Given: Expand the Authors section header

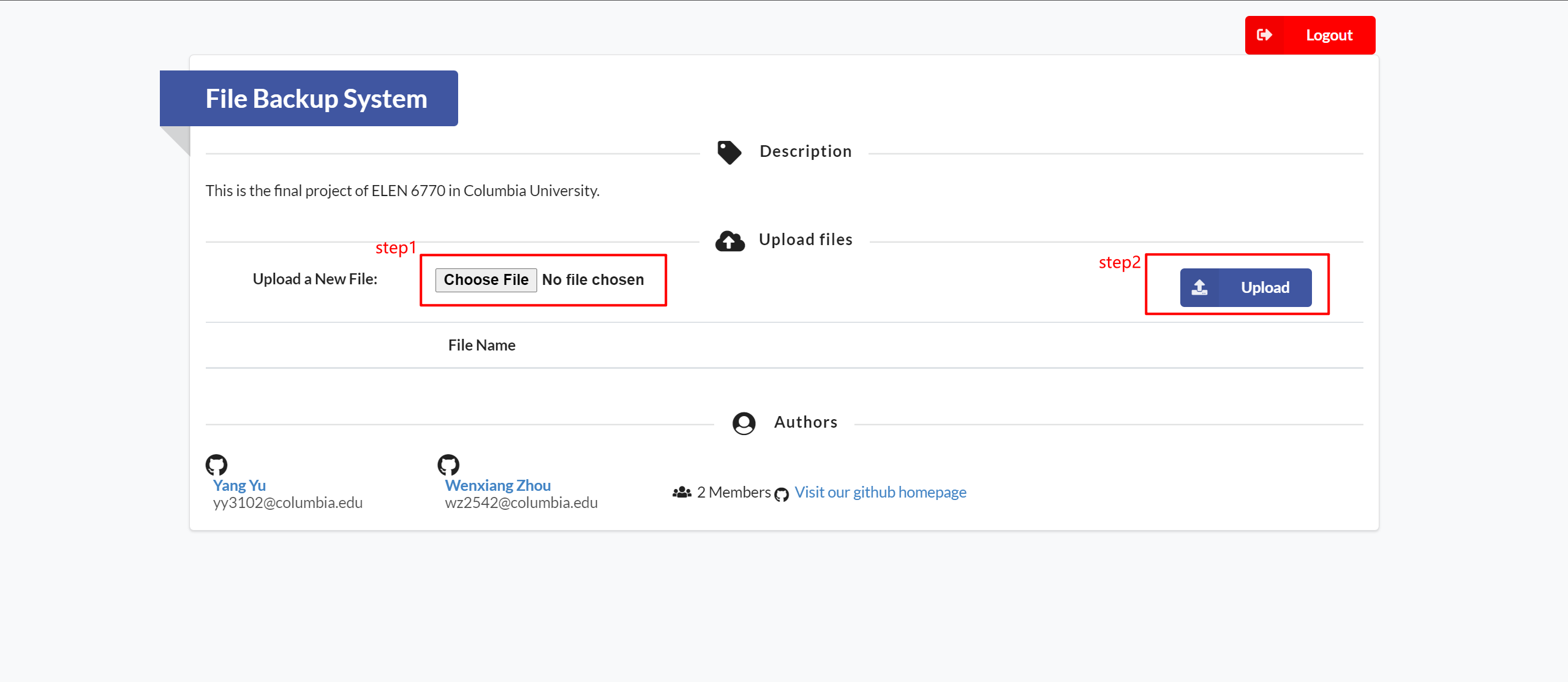Looking at the screenshot, I should tap(785, 421).
